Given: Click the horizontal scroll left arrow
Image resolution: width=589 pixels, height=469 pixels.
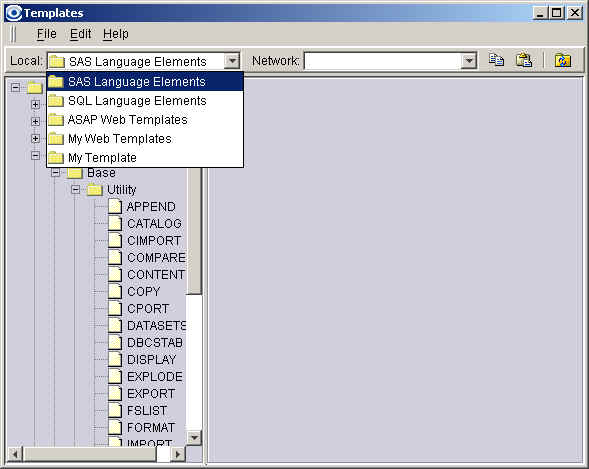Looking at the screenshot, I should click(15, 454).
